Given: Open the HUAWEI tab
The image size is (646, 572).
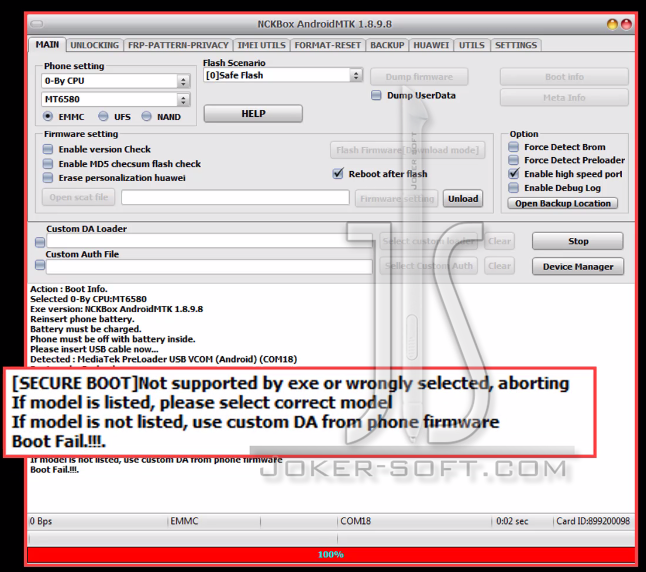Looking at the screenshot, I should 431,45.
